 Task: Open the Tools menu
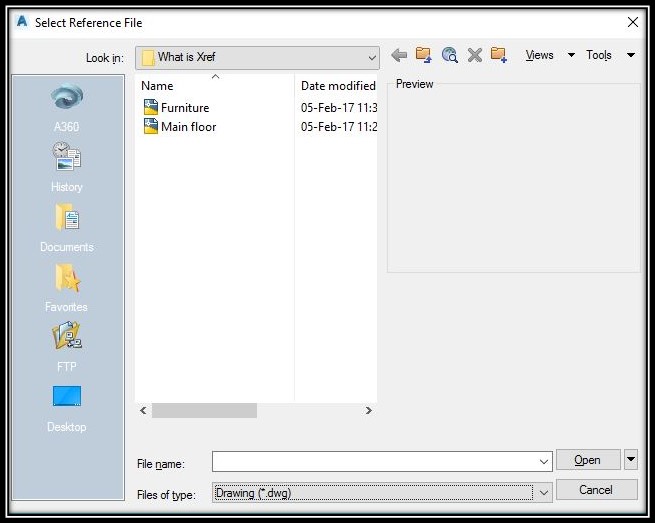[x=599, y=55]
